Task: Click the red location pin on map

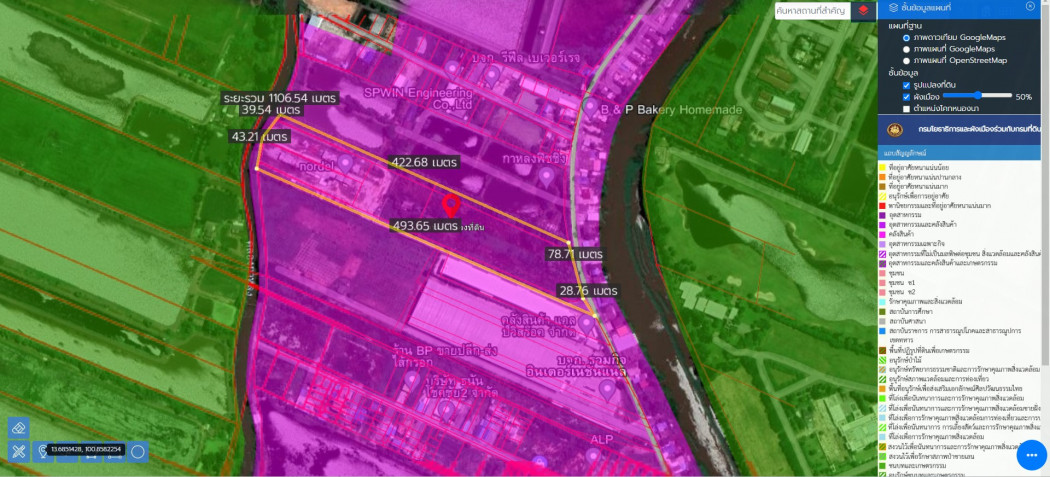Action: 451,206
